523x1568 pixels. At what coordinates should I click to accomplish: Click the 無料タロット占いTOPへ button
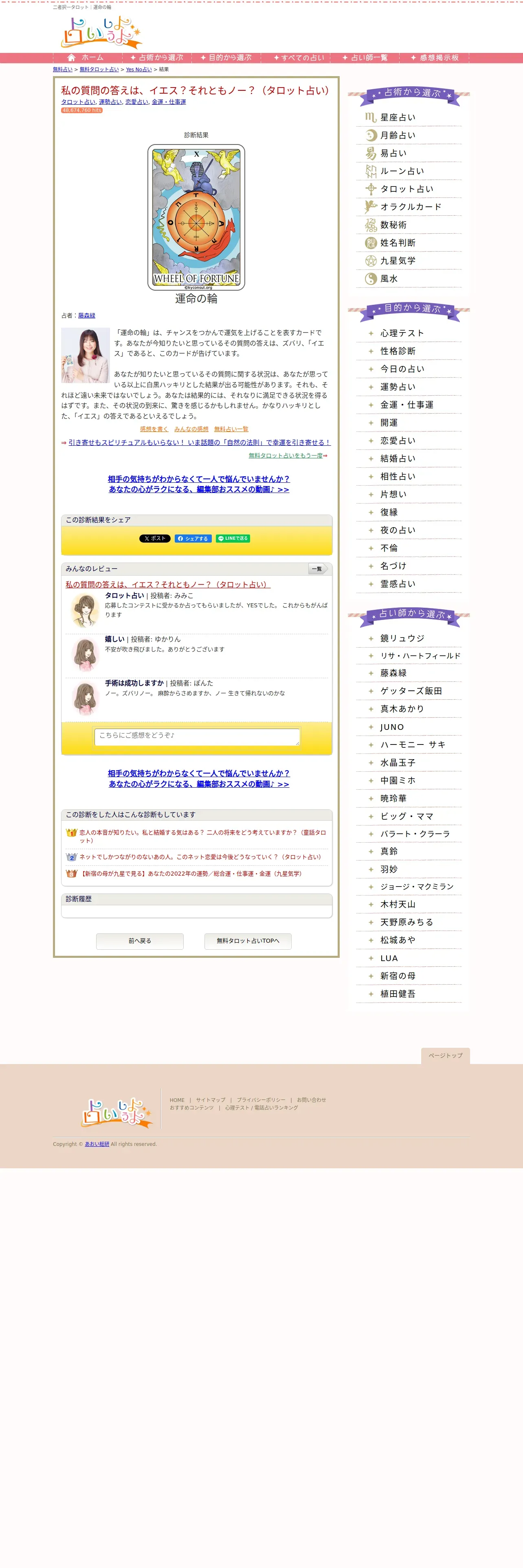coord(248,941)
